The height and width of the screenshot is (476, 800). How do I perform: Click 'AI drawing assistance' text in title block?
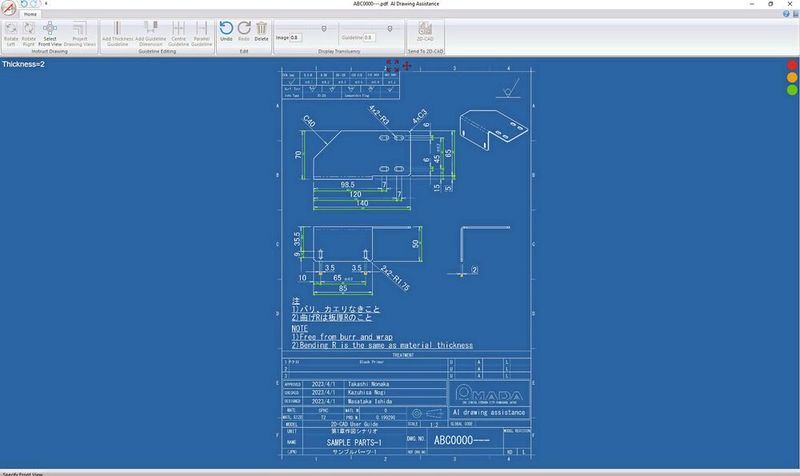tap(489, 412)
